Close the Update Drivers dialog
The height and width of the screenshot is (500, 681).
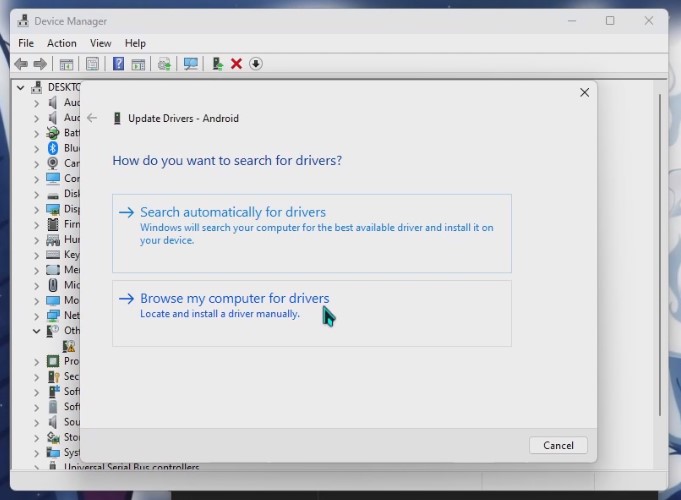(584, 93)
